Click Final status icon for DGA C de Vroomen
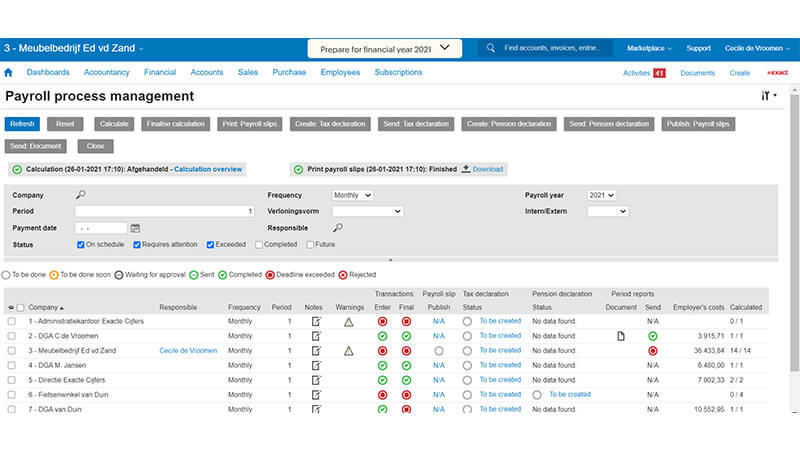The width and height of the screenshot is (800, 450). [406, 336]
